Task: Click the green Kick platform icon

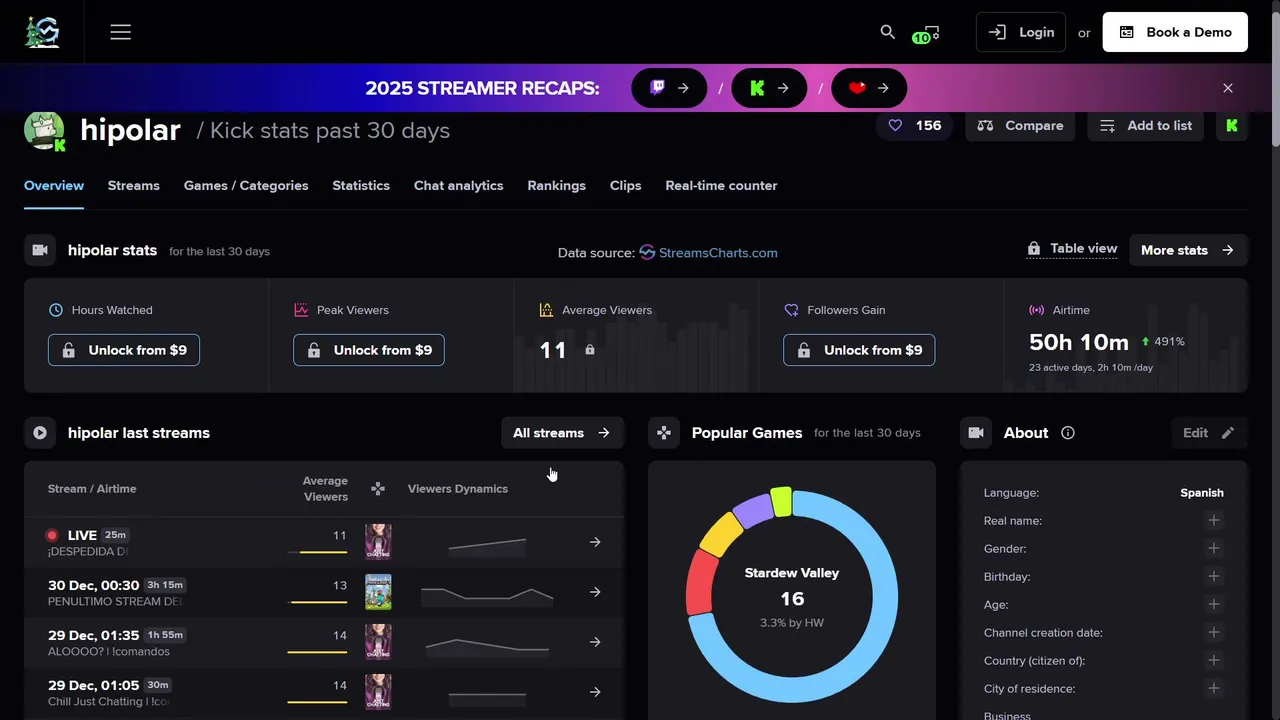Action: pyautogui.click(x=1232, y=126)
